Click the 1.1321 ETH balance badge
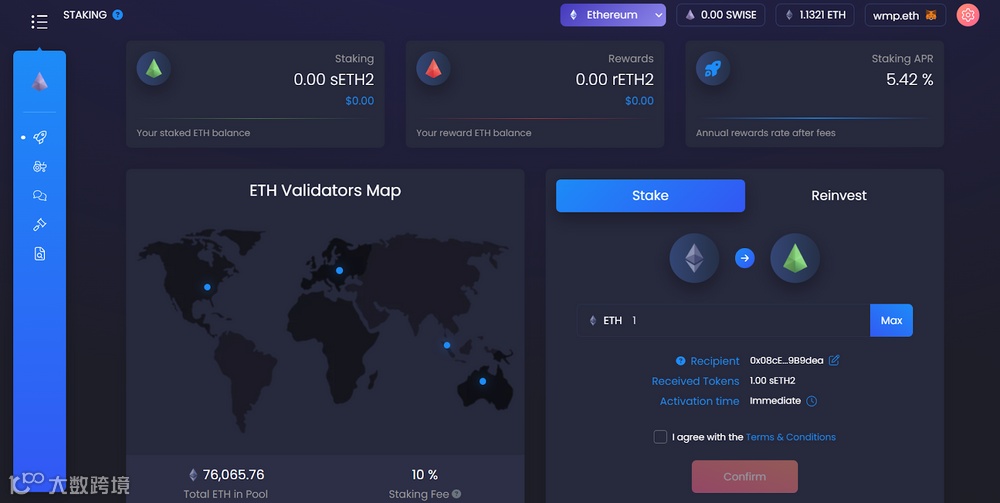This screenshot has height=503, width=1000. 814,15
